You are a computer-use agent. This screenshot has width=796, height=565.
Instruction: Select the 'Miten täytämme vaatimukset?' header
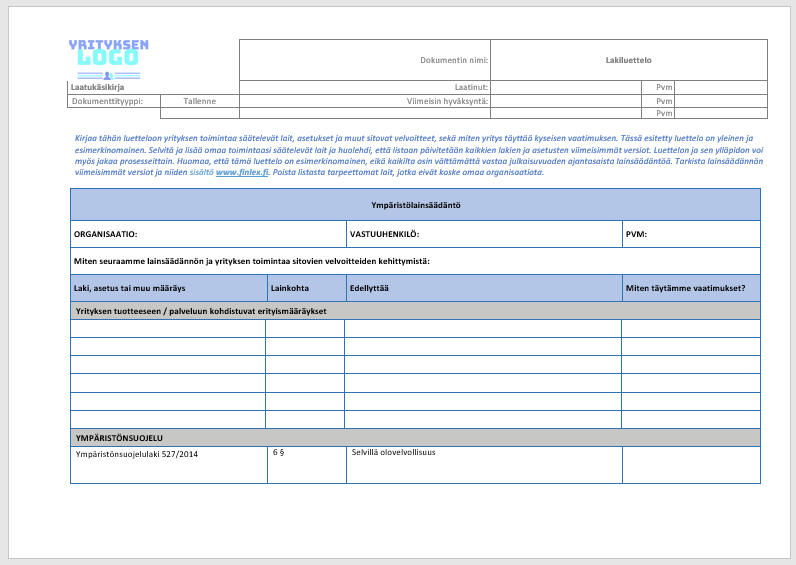click(x=691, y=288)
